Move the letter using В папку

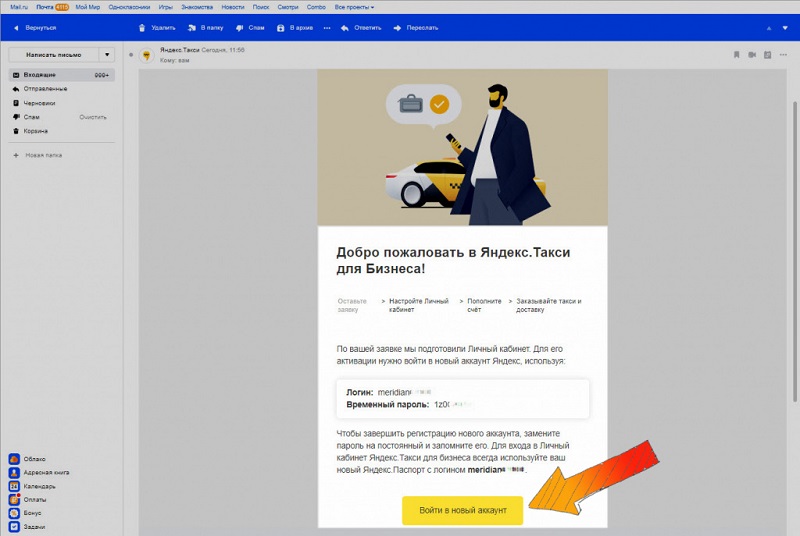206,28
